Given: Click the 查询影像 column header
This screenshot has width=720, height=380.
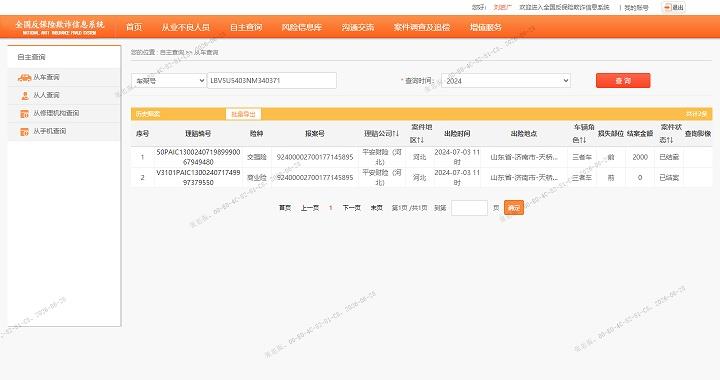Looking at the screenshot, I should [x=698, y=134].
